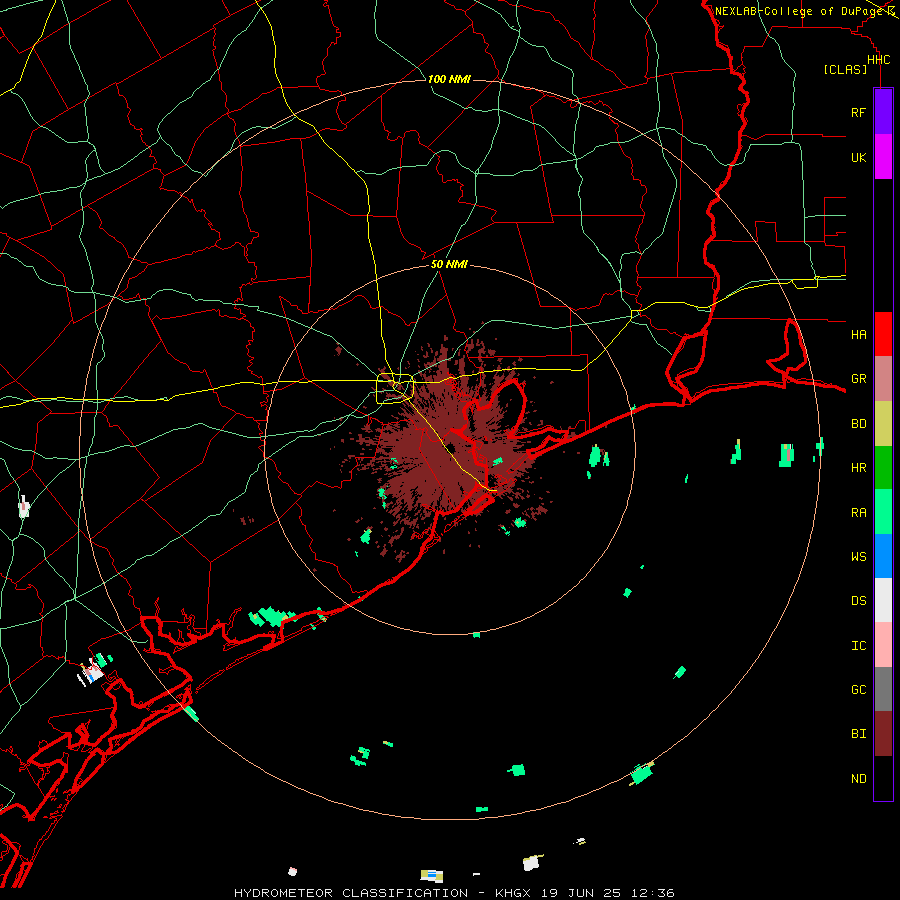Viewport: 900px width, 900px height.
Task: Click the '100 NMI' range ring label
Action: 449,79
